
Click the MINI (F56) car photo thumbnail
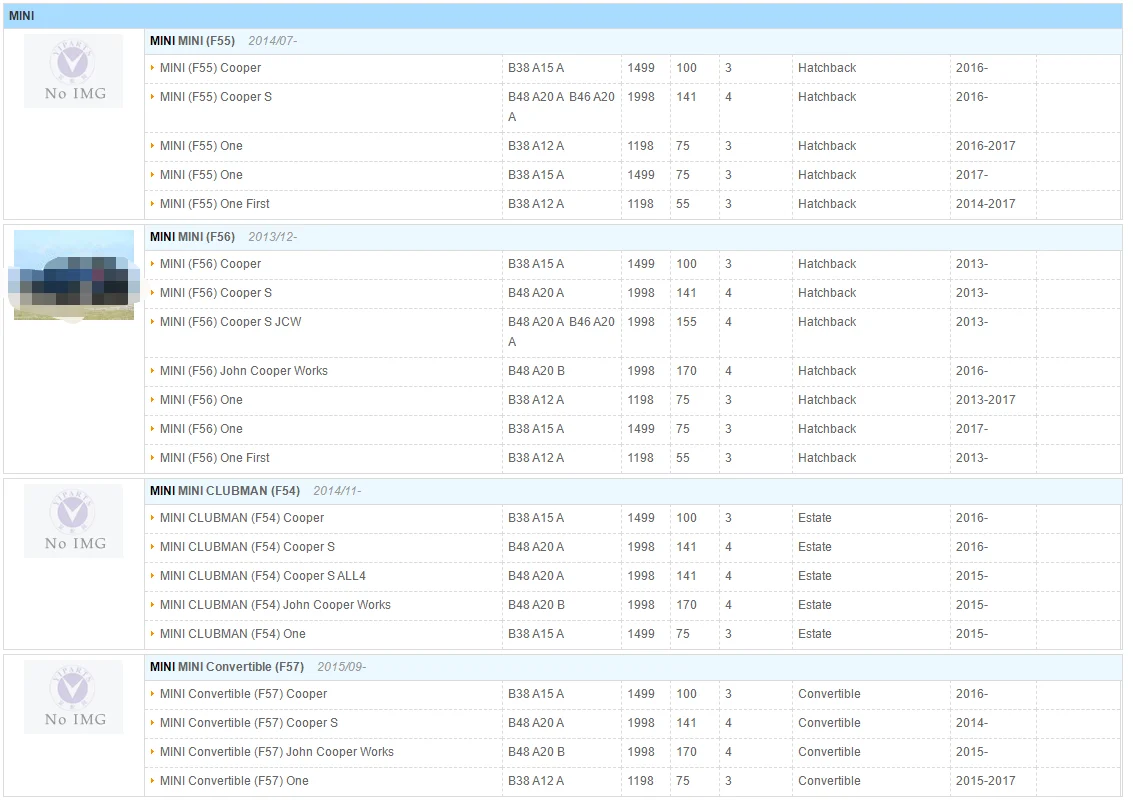pyautogui.click(x=74, y=275)
